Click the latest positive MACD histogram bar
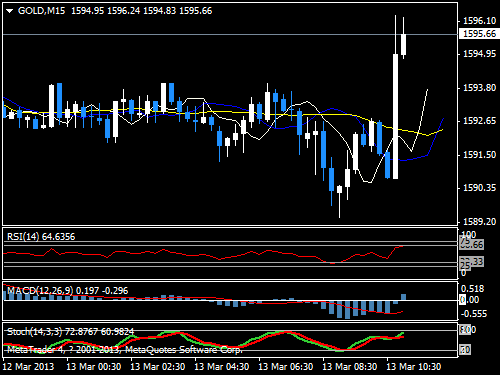500x375 pixels. click(403, 297)
